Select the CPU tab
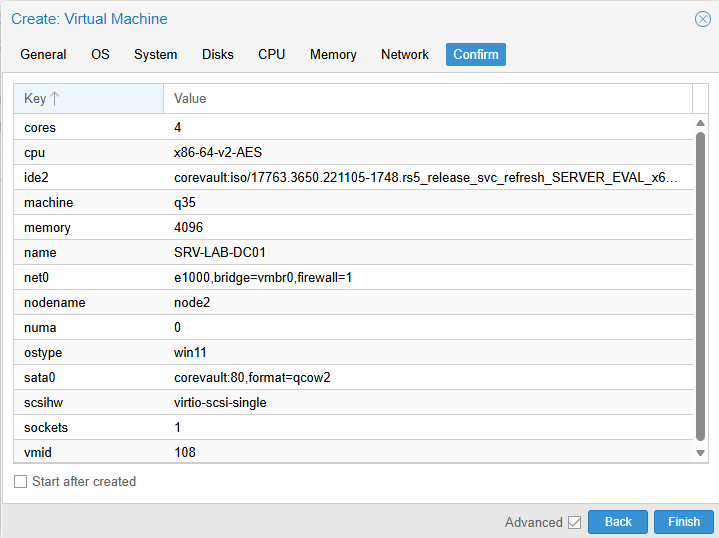719x538 pixels. (x=271, y=55)
